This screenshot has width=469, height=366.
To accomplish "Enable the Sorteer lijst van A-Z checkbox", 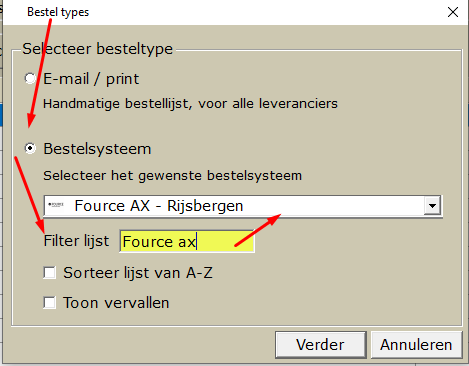I will (x=50, y=273).
